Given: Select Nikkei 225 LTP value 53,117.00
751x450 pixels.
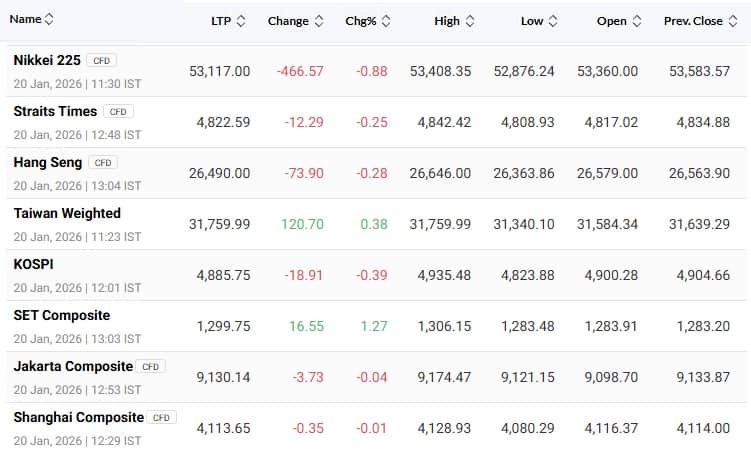Looking at the screenshot, I should tap(219, 71).
